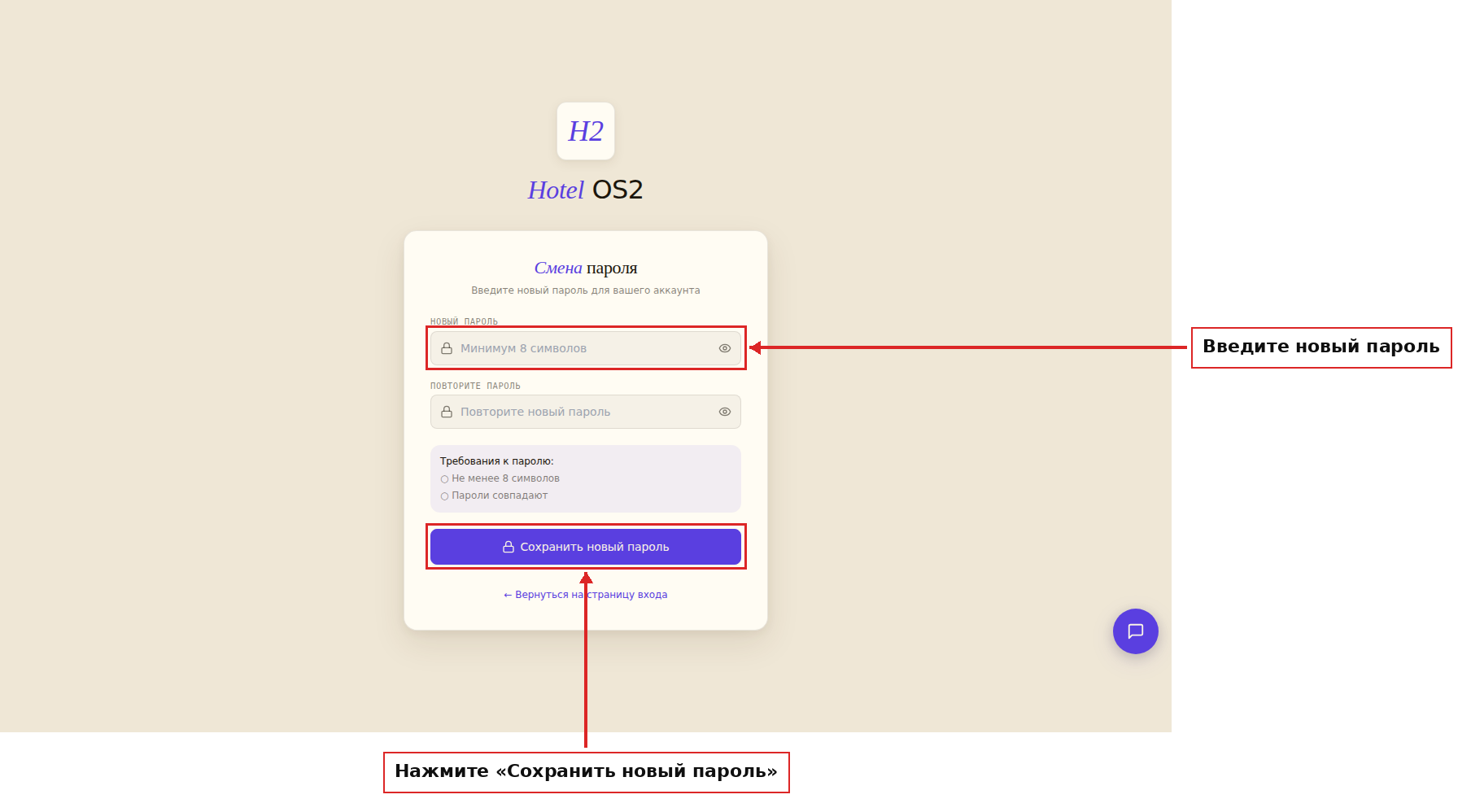Image resolution: width=1471 pixels, height=812 pixels.
Task: Show new password with eye icon
Action: tap(725, 348)
